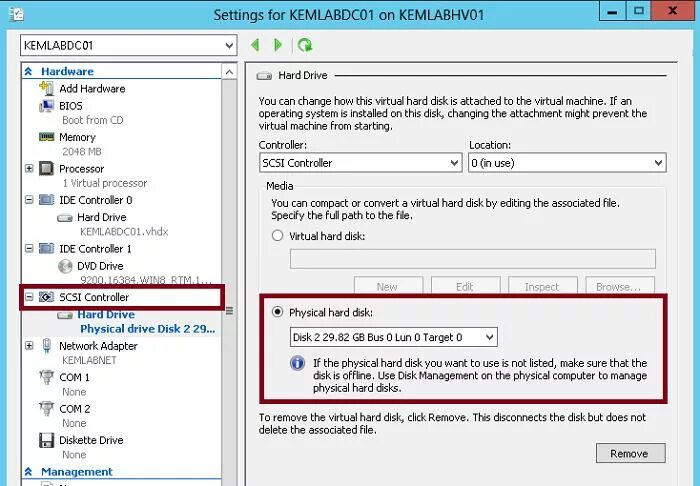Click the New button
Image resolution: width=700 pixels, height=486 pixels.
[x=388, y=286]
